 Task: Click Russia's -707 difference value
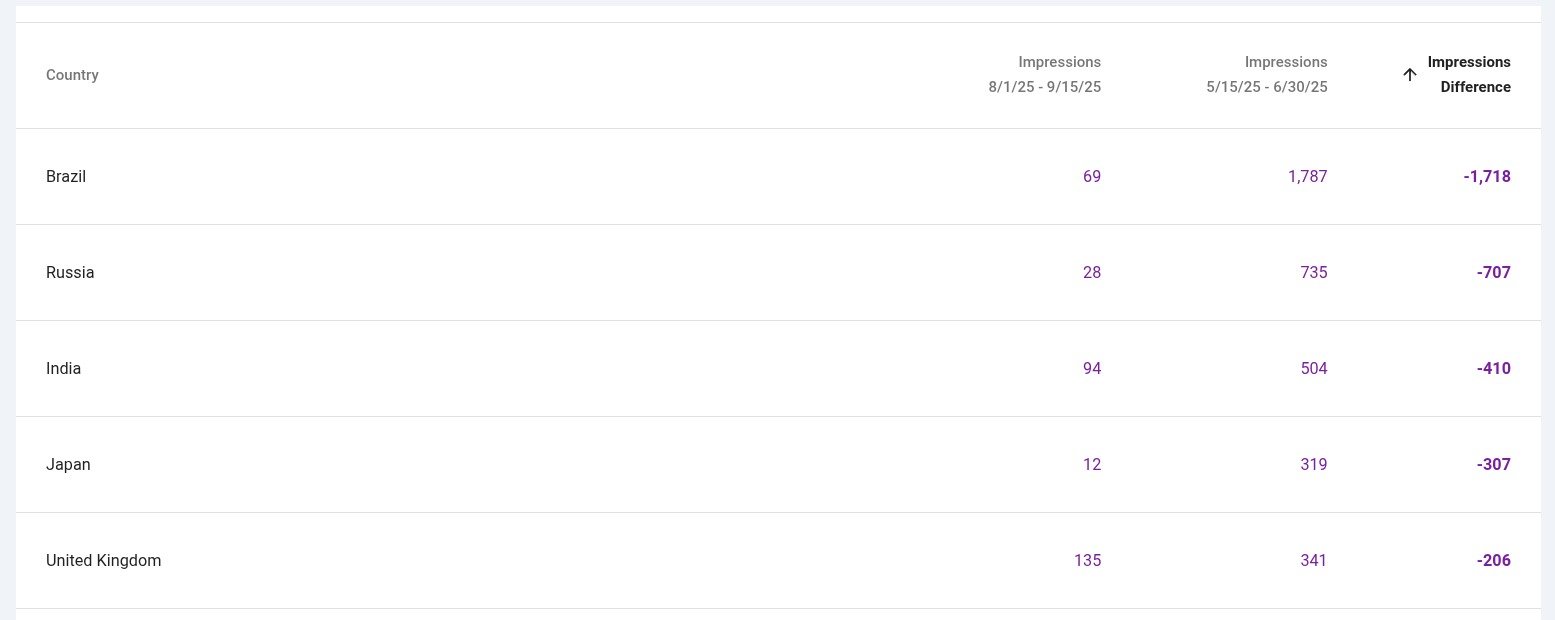[1493, 273]
